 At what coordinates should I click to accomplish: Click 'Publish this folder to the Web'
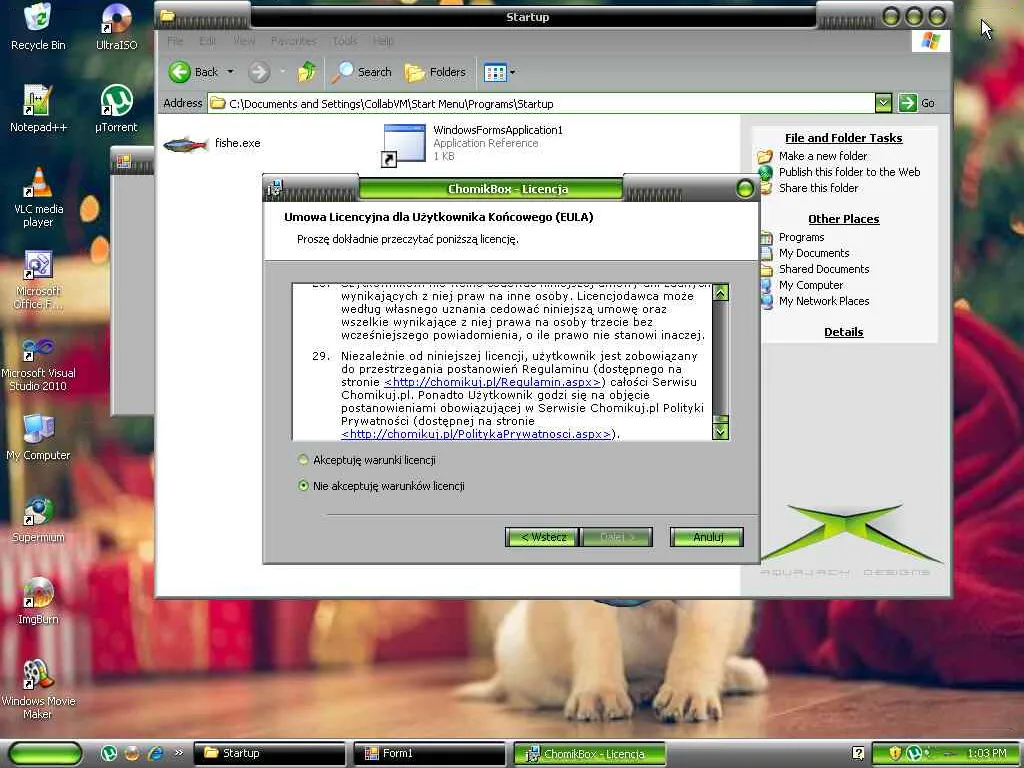click(849, 172)
